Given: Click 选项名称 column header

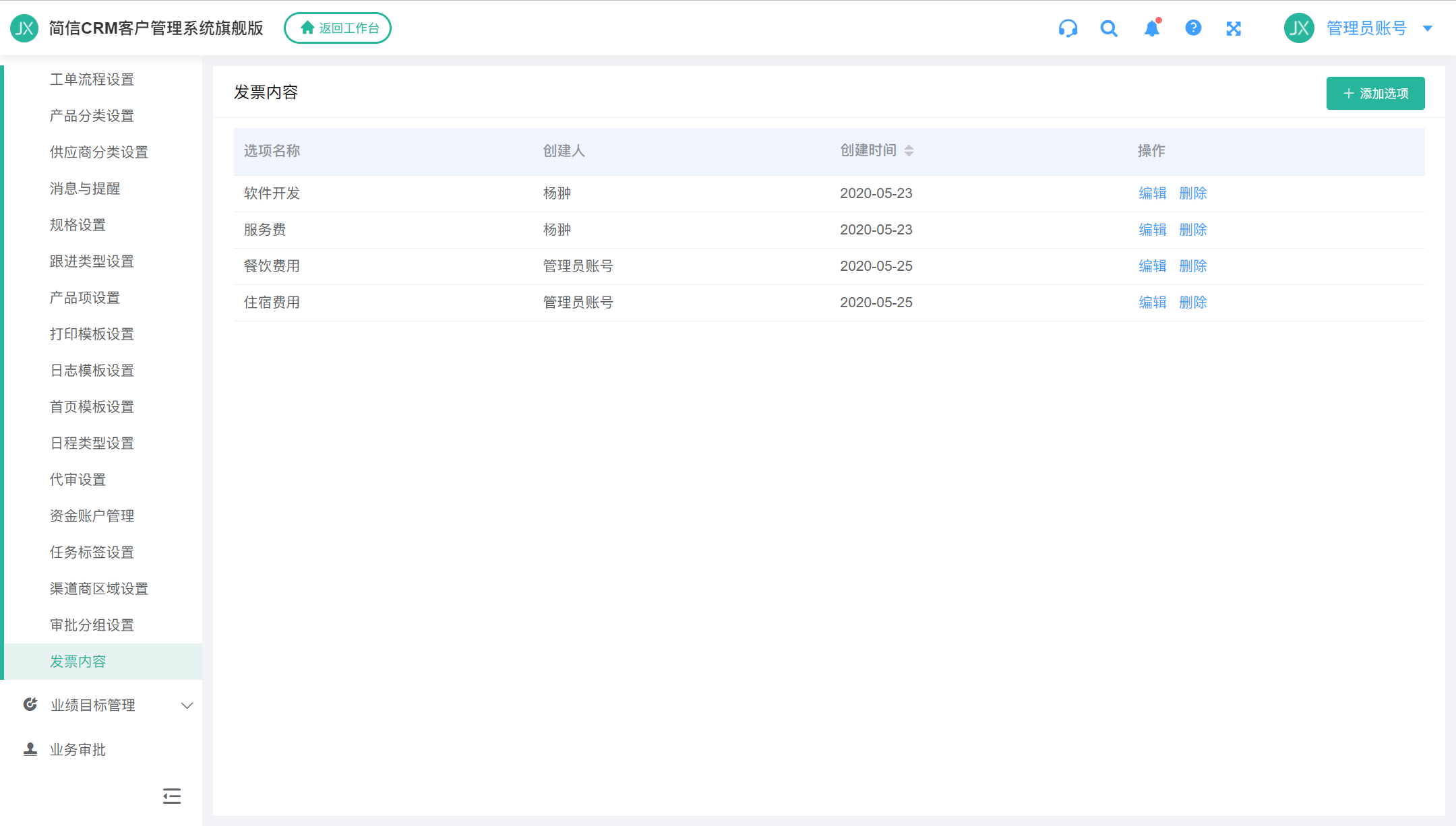Looking at the screenshot, I should coord(272,151).
